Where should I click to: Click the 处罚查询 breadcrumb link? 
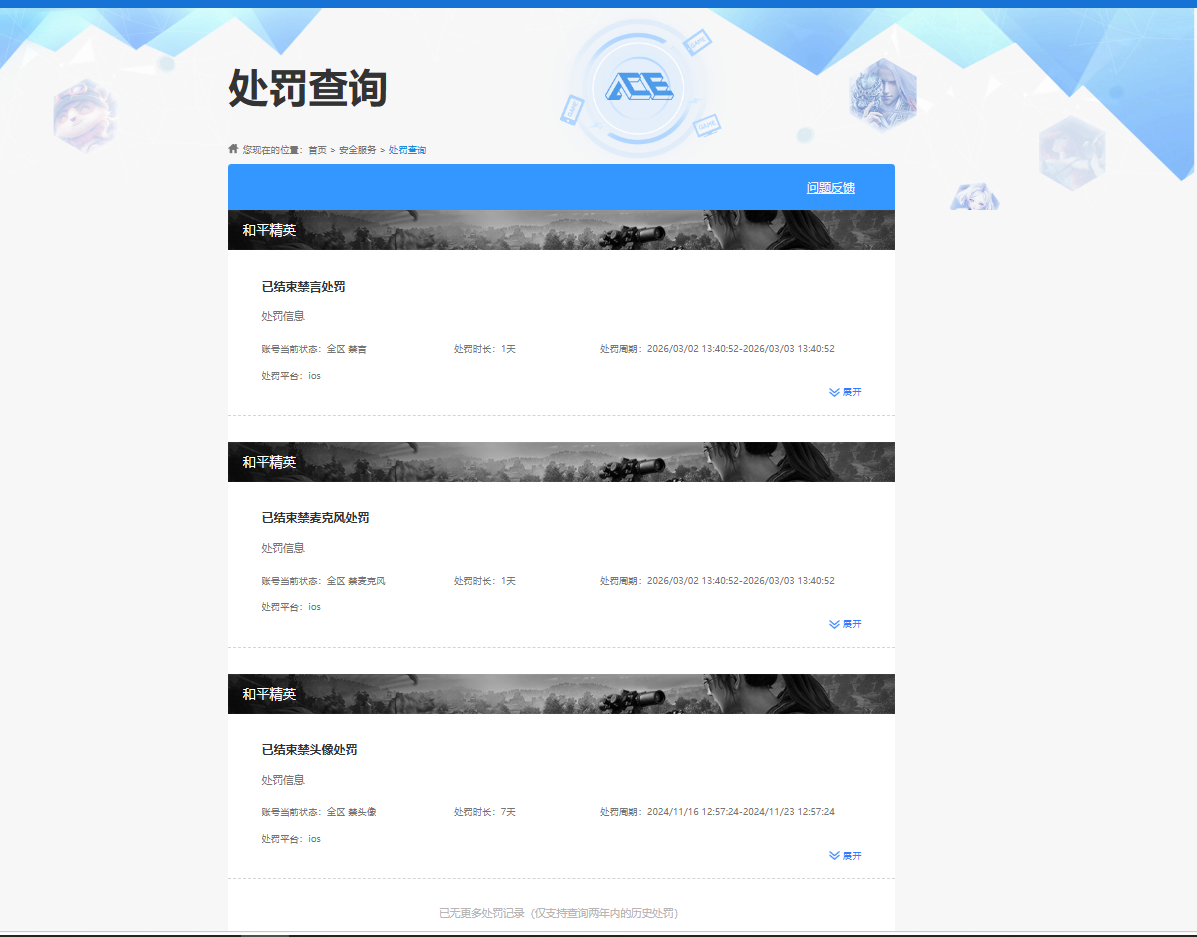(406, 149)
